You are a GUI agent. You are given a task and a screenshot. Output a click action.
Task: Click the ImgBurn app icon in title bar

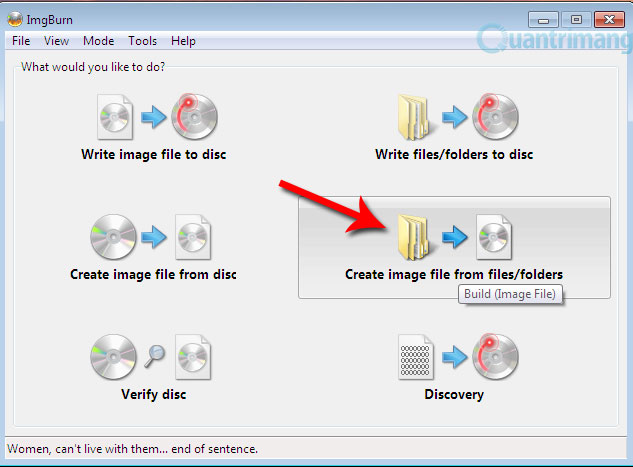click(15, 19)
